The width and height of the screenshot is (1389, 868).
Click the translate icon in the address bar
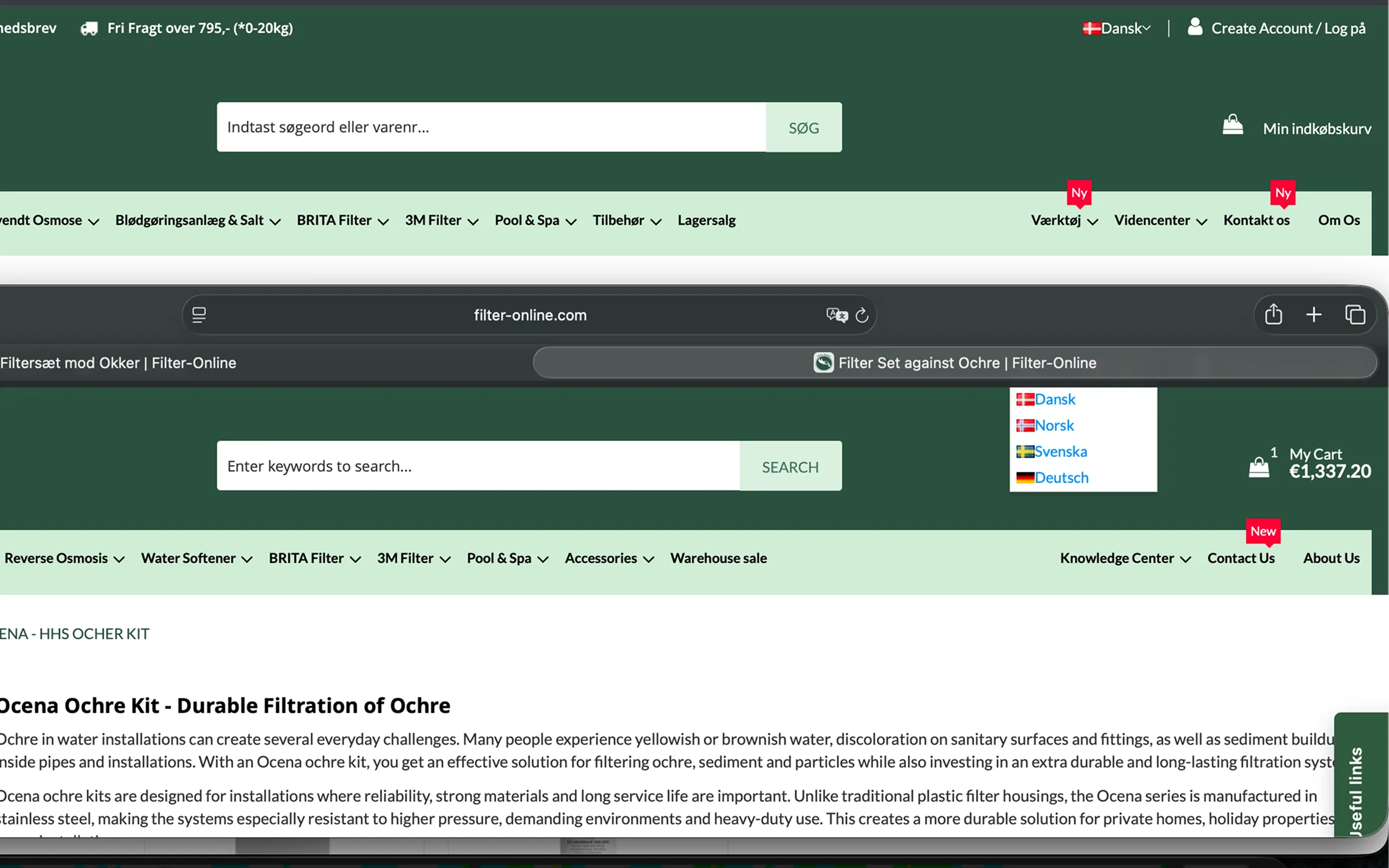[x=837, y=315]
